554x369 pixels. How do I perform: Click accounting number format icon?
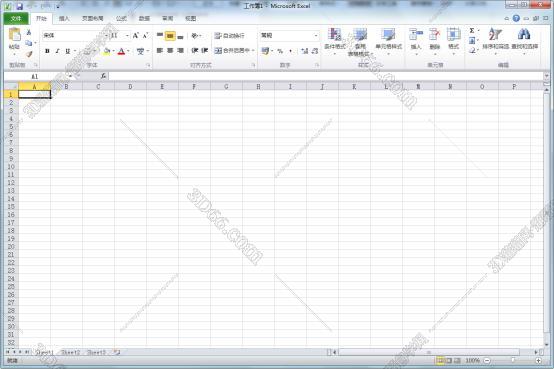265,51
